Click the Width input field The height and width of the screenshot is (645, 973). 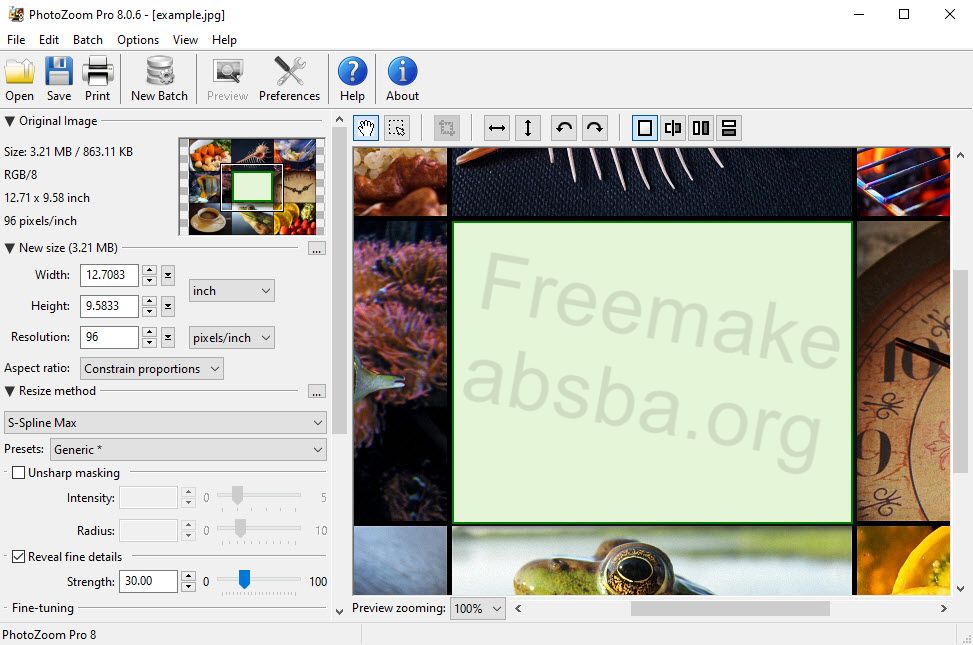(109, 275)
